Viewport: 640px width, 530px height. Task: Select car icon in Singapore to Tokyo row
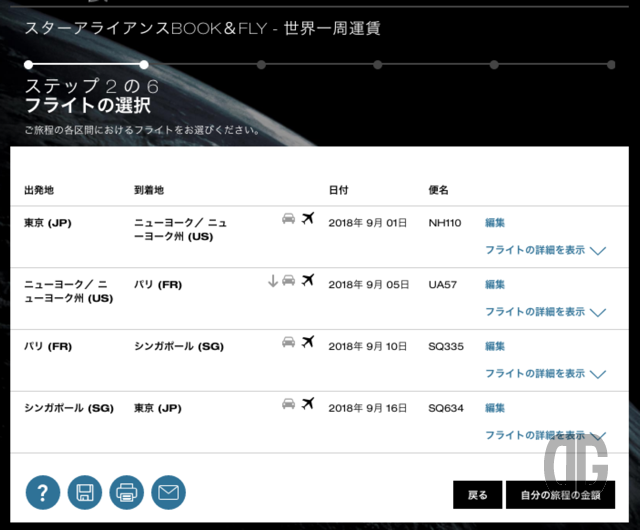289,404
